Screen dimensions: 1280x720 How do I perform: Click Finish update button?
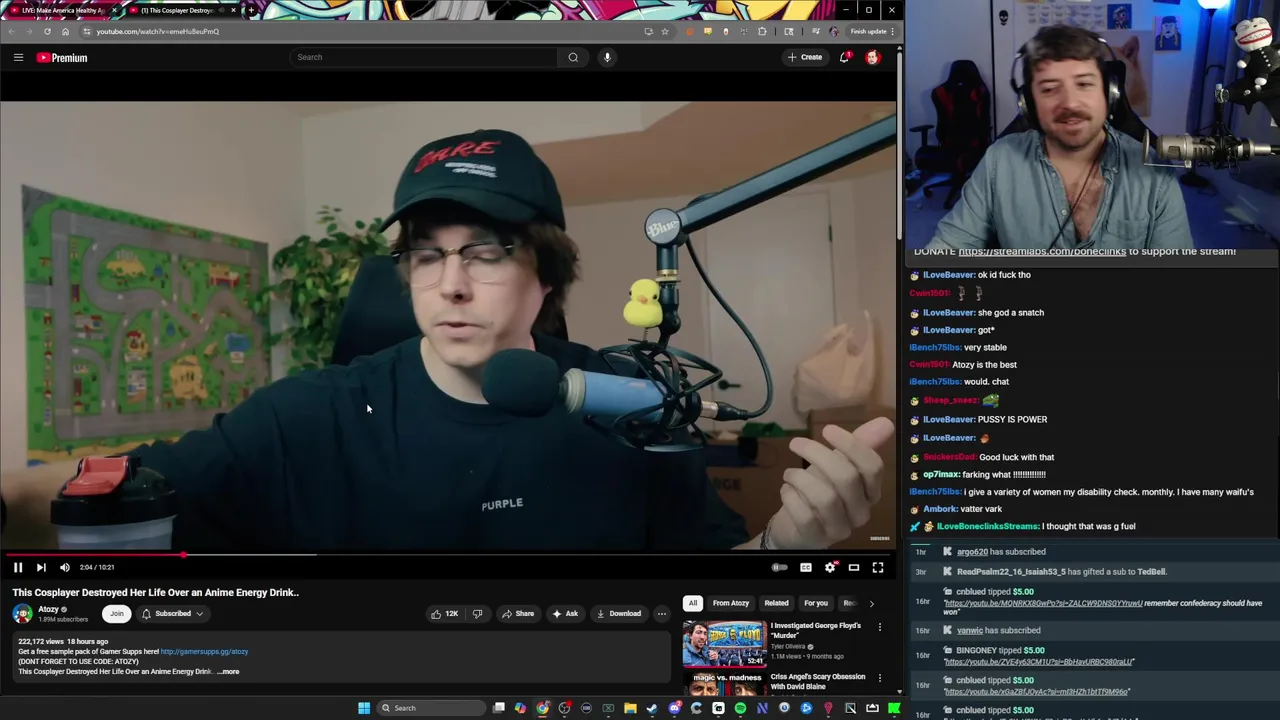[868, 31]
